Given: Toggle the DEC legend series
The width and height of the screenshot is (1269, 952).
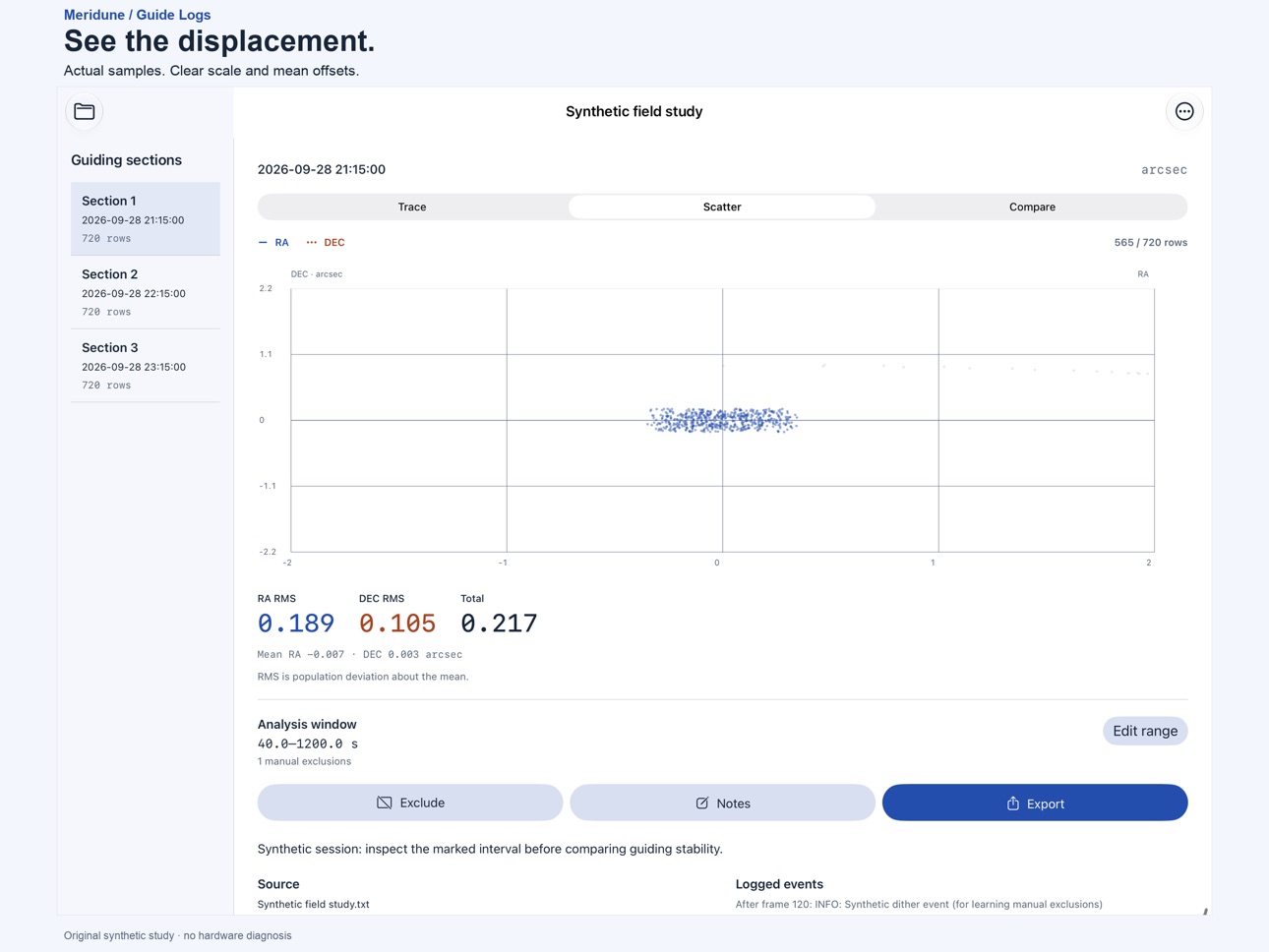Looking at the screenshot, I should click(326, 242).
